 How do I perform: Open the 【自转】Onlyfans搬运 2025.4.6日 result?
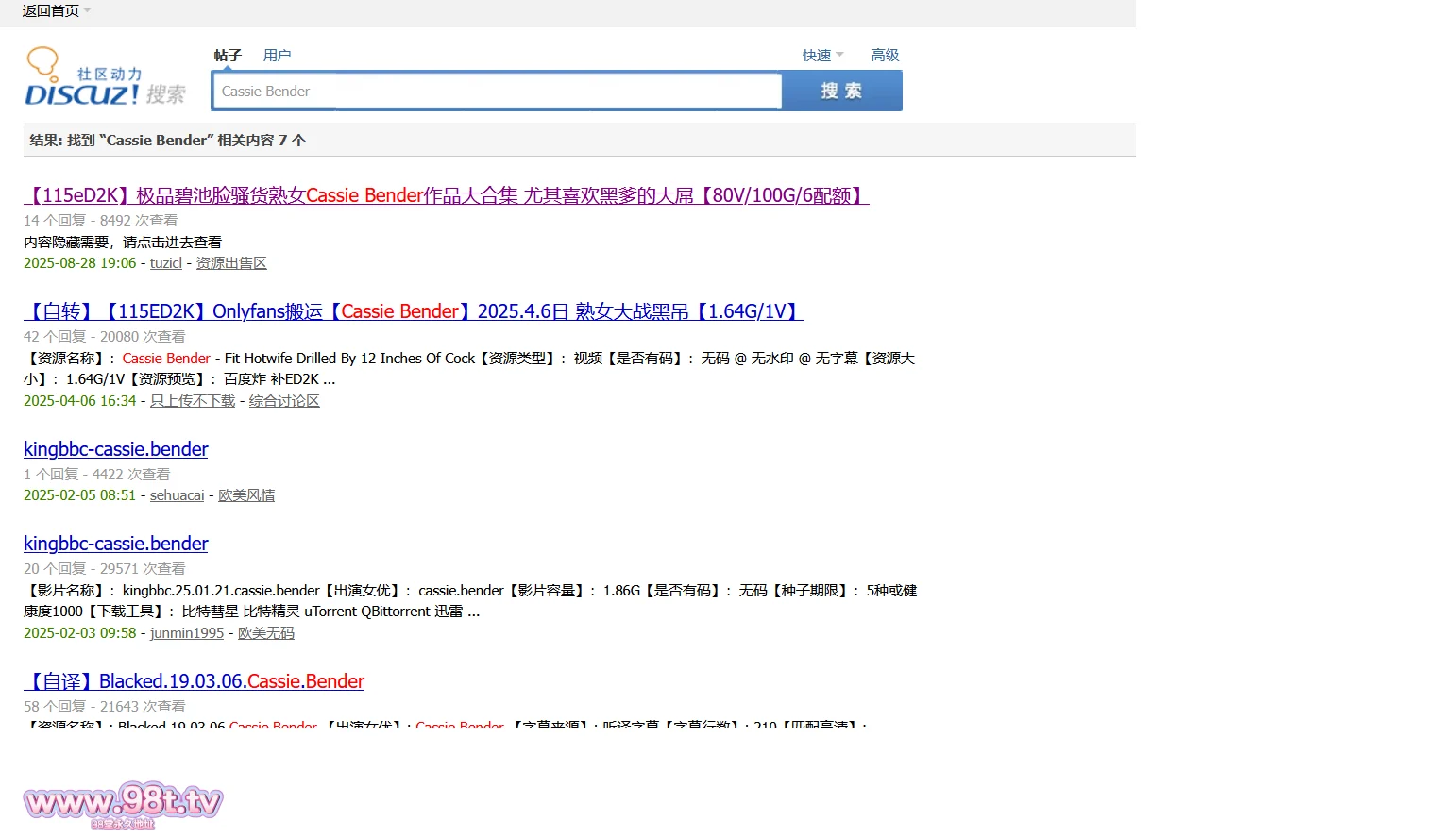414,311
